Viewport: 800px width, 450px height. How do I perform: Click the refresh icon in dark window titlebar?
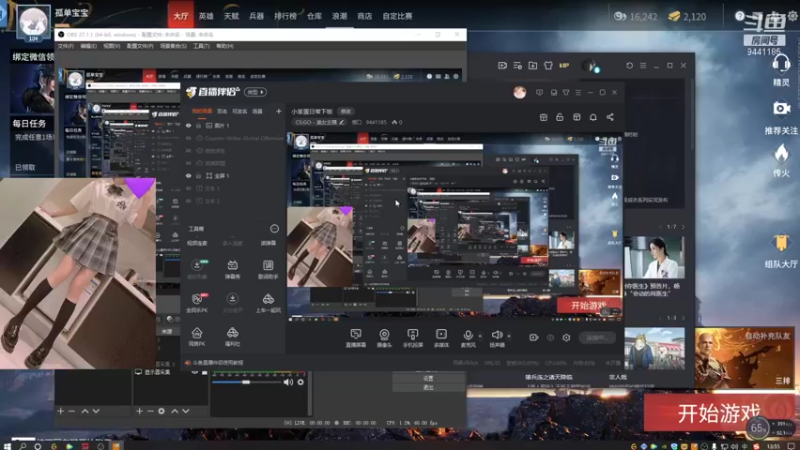point(629,65)
